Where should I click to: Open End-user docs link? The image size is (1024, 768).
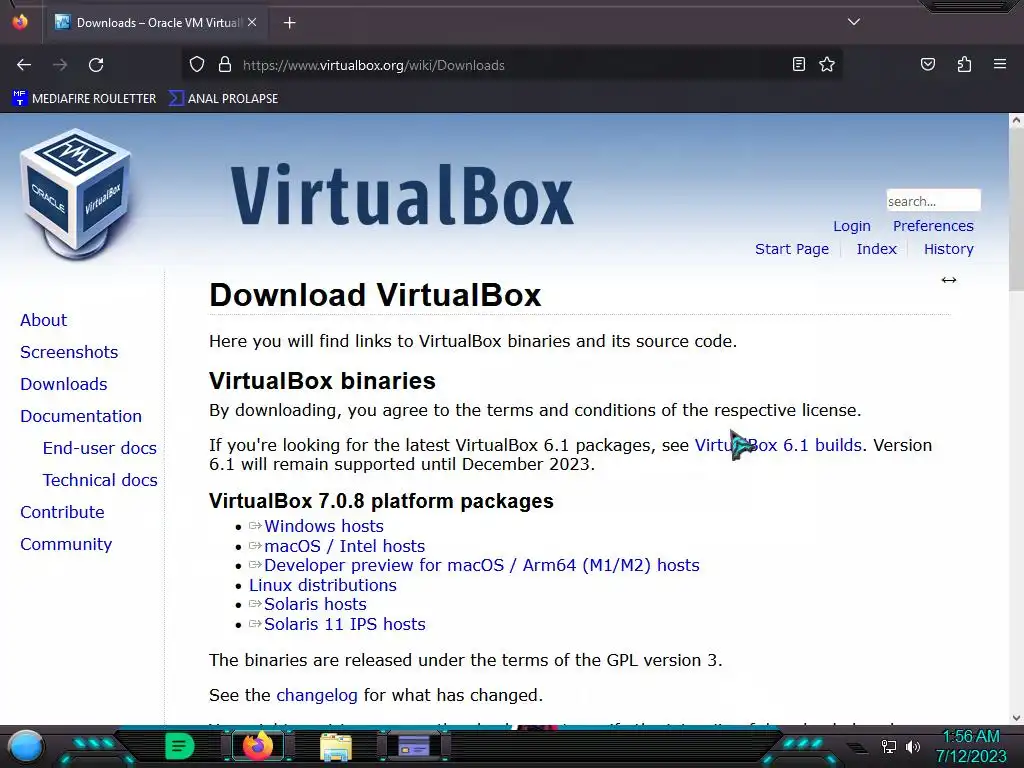click(100, 448)
